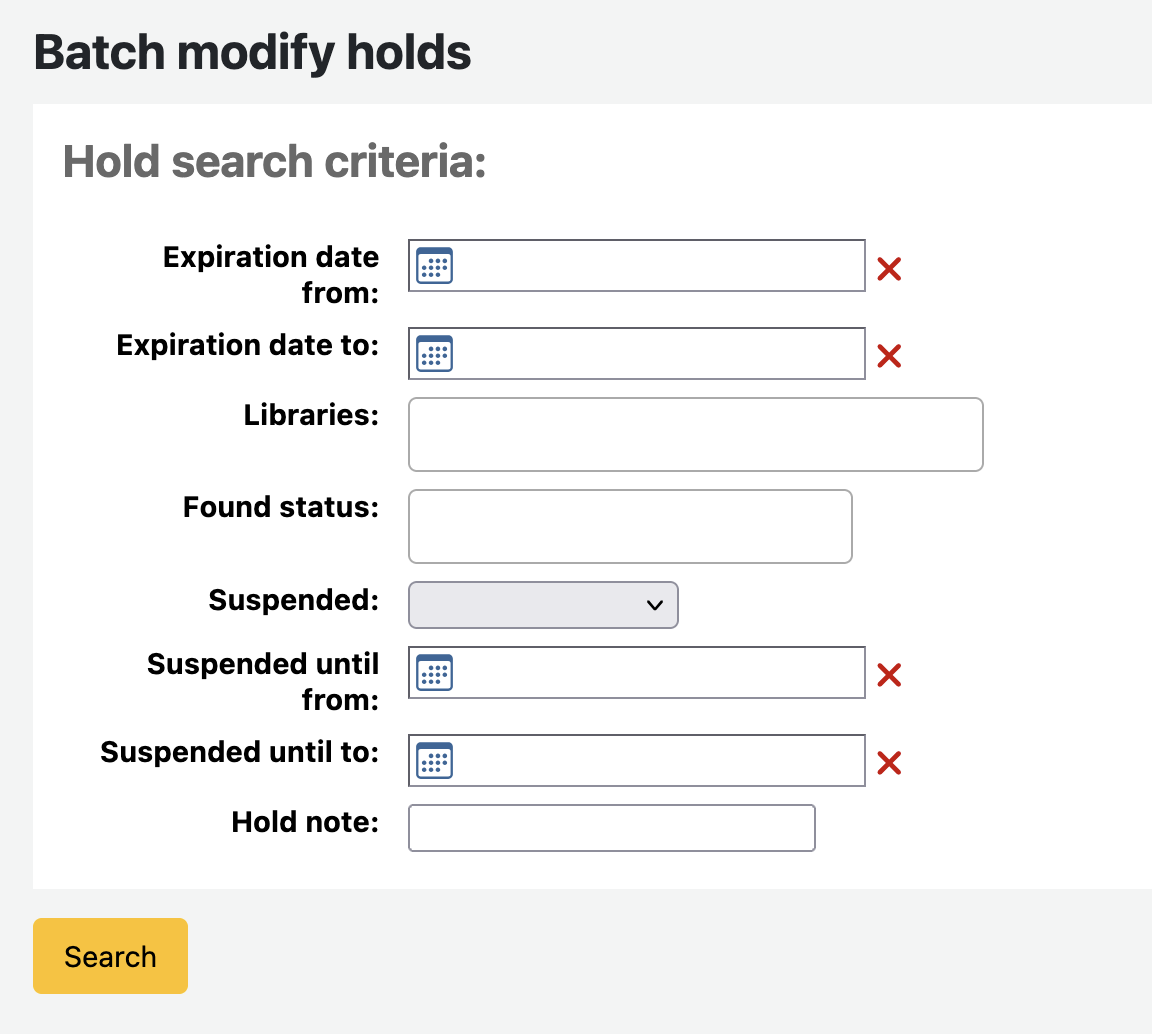The image size is (1152, 1034).
Task: Clear the Suspended until from date
Action: tap(889, 675)
